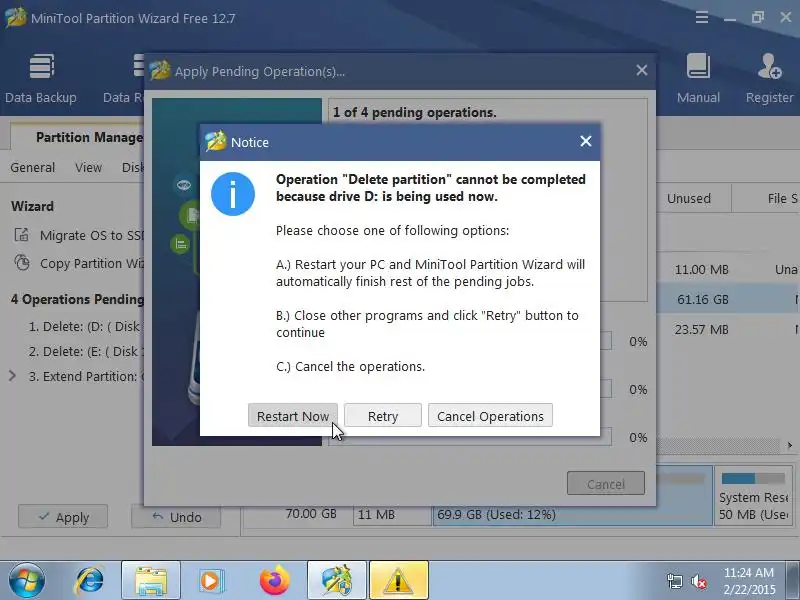This screenshot has width=800, height=600.
Task: Launch Internet Explorer from taskbar
Action: tap(90, 580)
